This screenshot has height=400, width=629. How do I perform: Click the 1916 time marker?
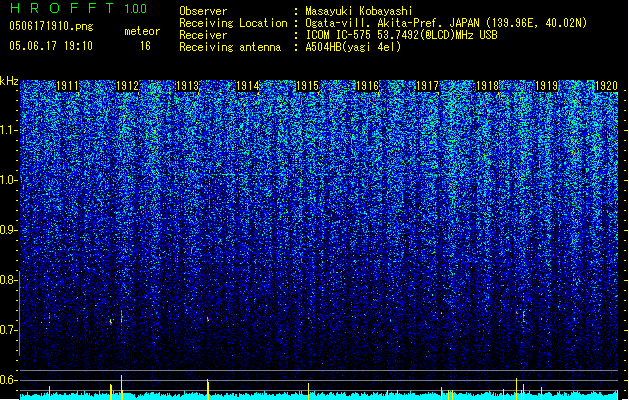coord(367,86)
